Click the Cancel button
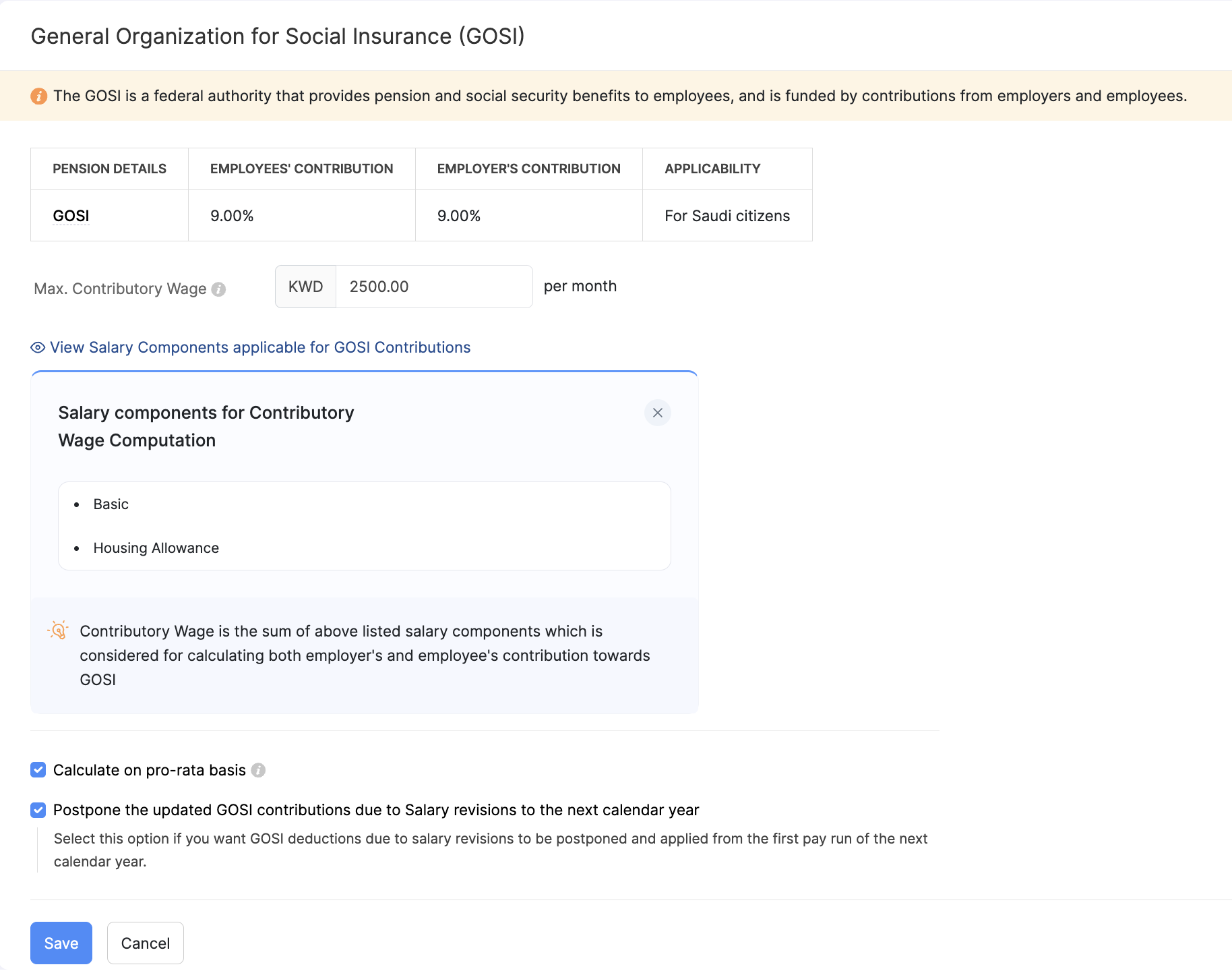 coord(145,943)
